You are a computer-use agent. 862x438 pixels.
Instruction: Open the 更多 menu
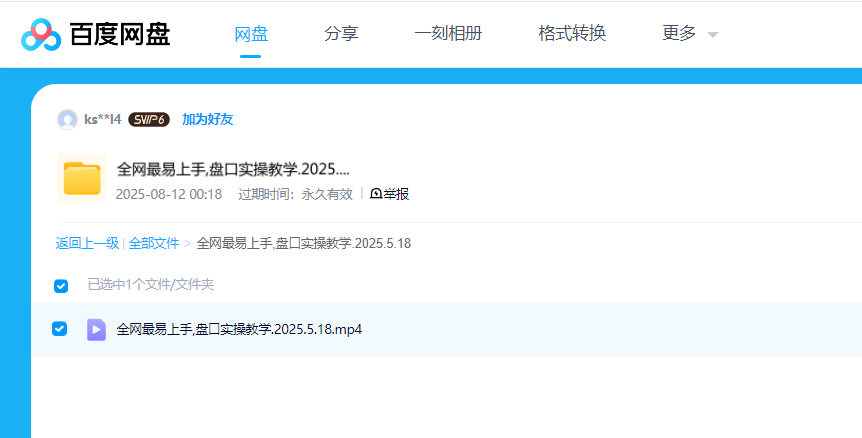click(679, 33)
